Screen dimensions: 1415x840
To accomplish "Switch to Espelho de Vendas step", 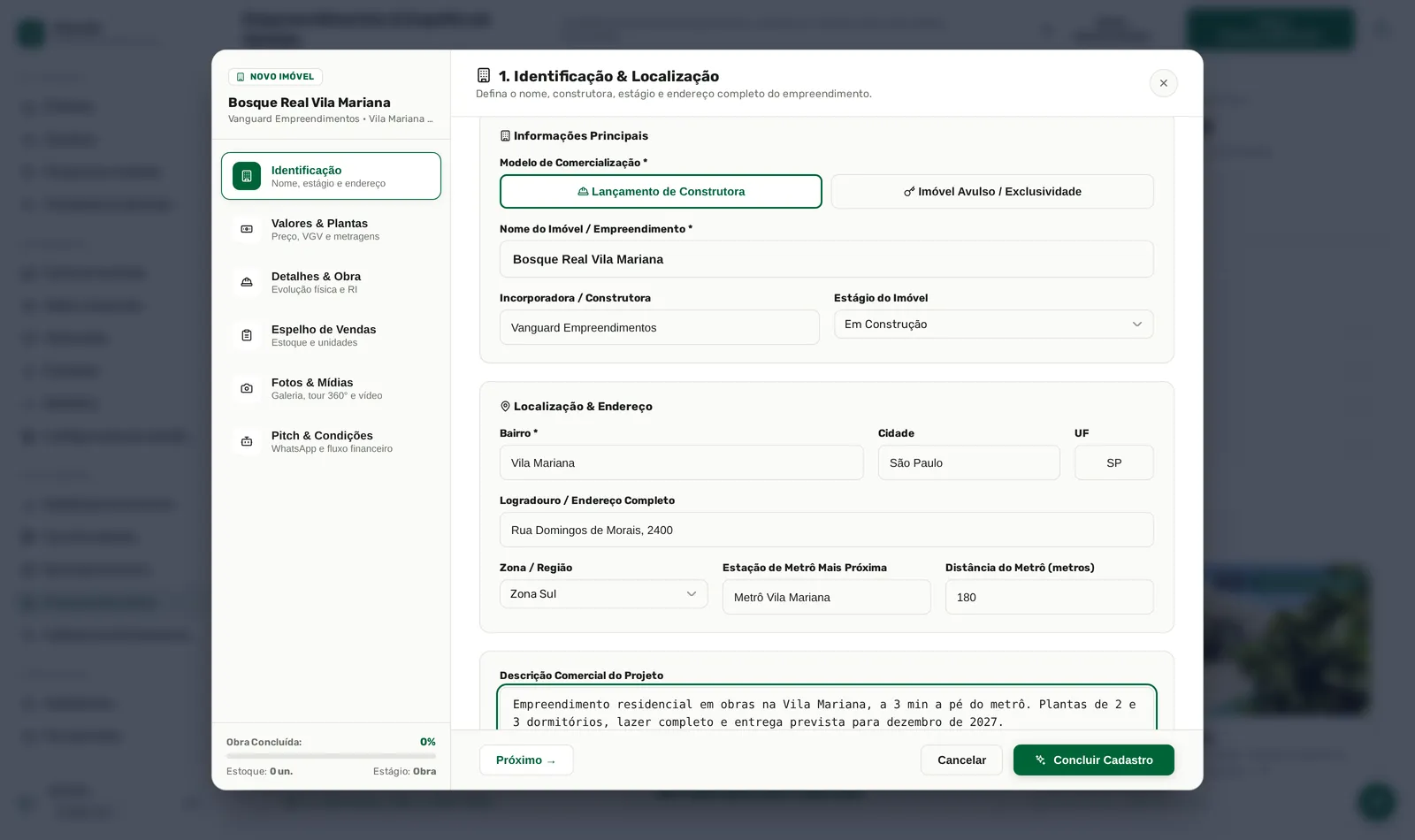I will 331,335.
